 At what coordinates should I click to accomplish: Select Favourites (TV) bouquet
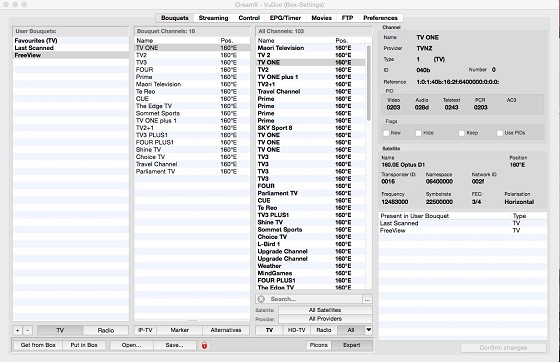[x=71, y=41]
